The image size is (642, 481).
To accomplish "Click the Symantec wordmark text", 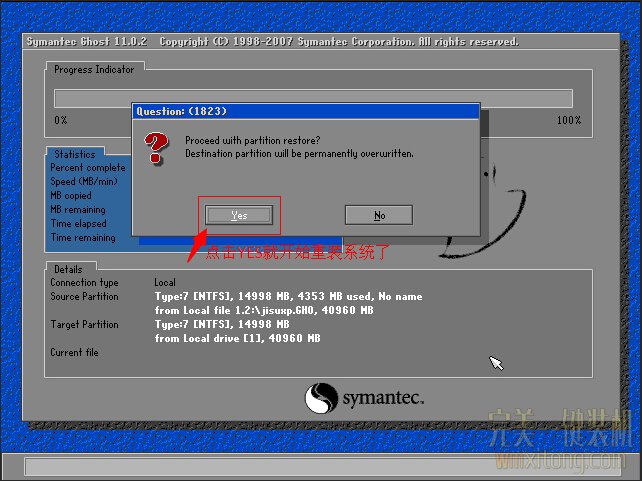I will (x=383, y=399).
